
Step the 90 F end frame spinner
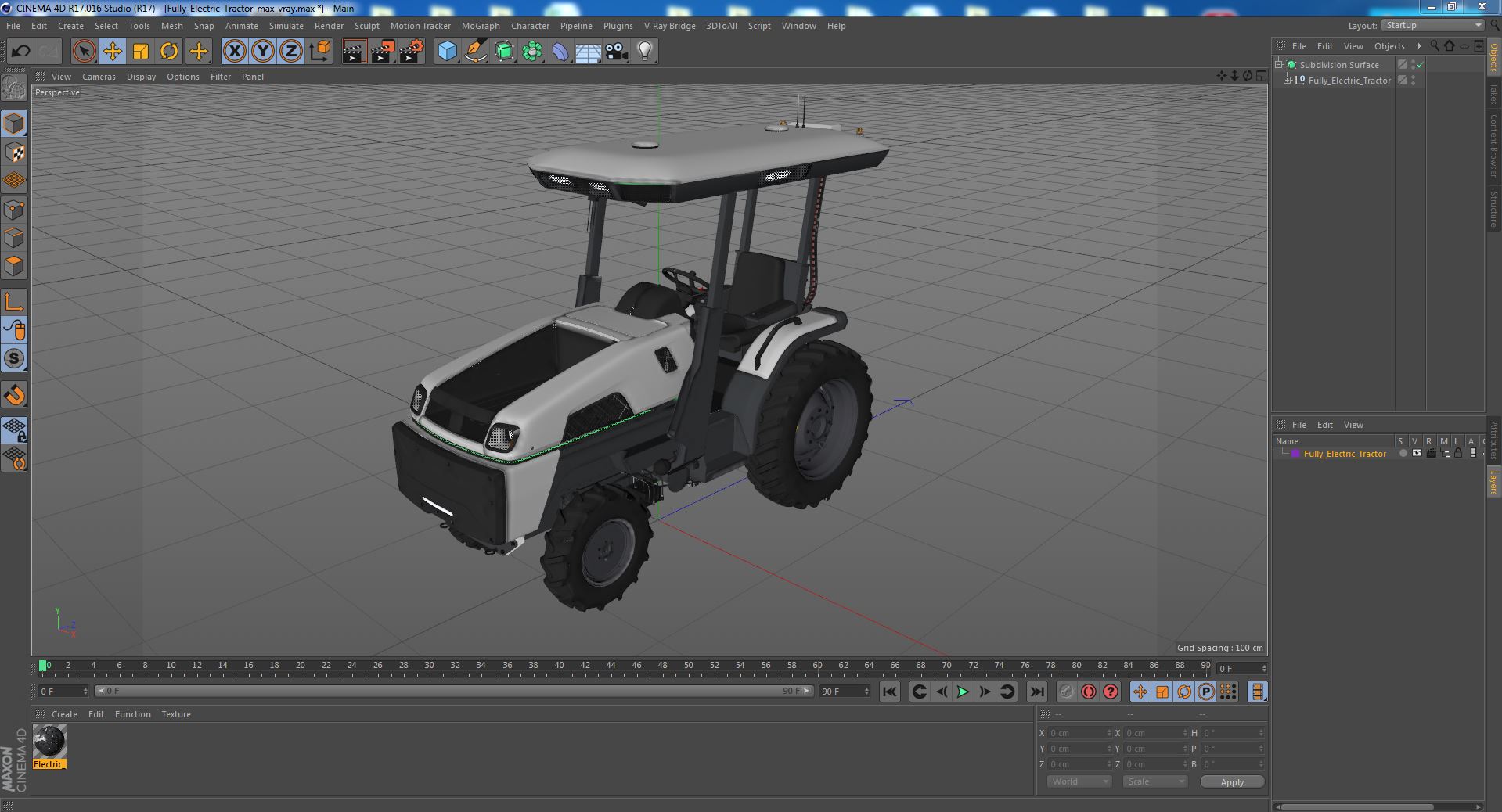pos(866,692)
